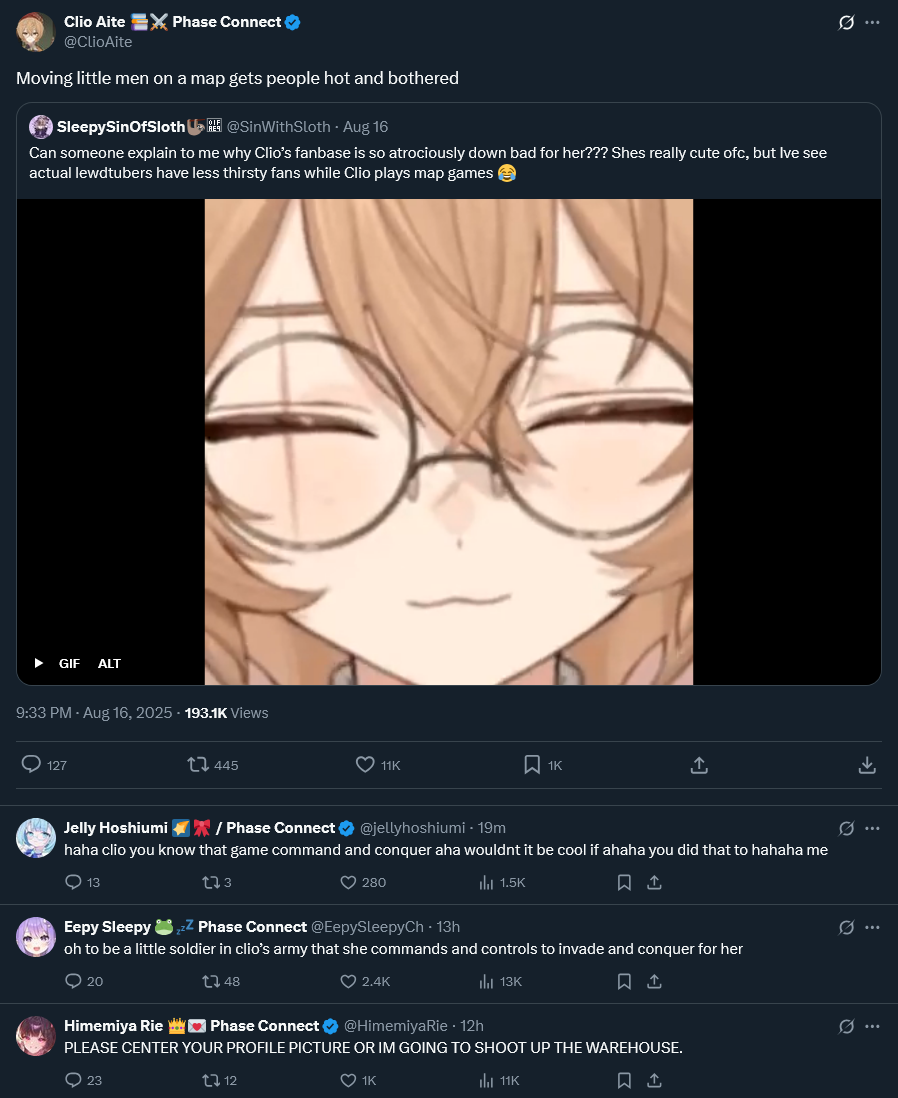Open @SinWithSloth profile from quoted tweet
This screenshot has height=1098, width=898.
point(278,127)
